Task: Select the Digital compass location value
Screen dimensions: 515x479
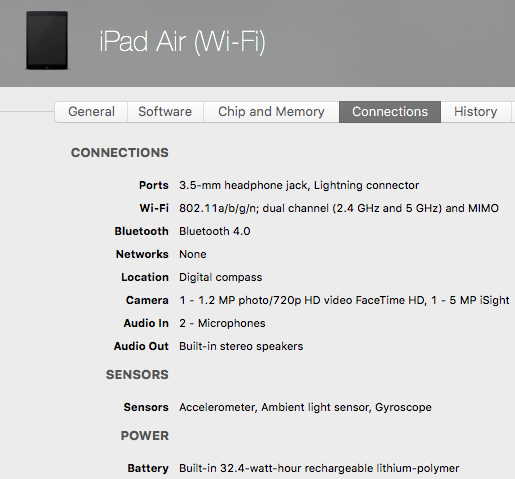Action: (x=221, y=277)
